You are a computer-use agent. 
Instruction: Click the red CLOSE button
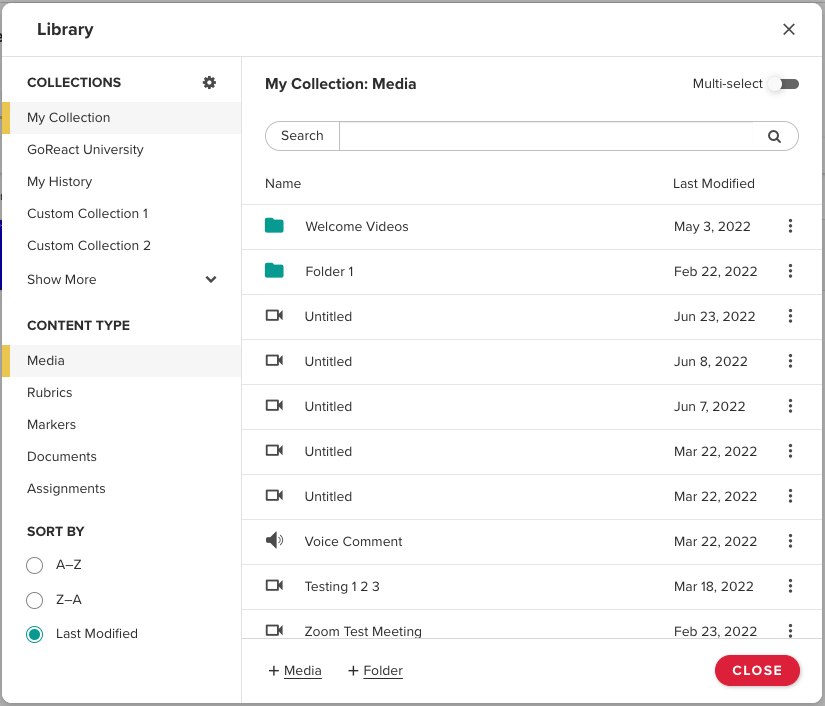click(x=757, y=671)
